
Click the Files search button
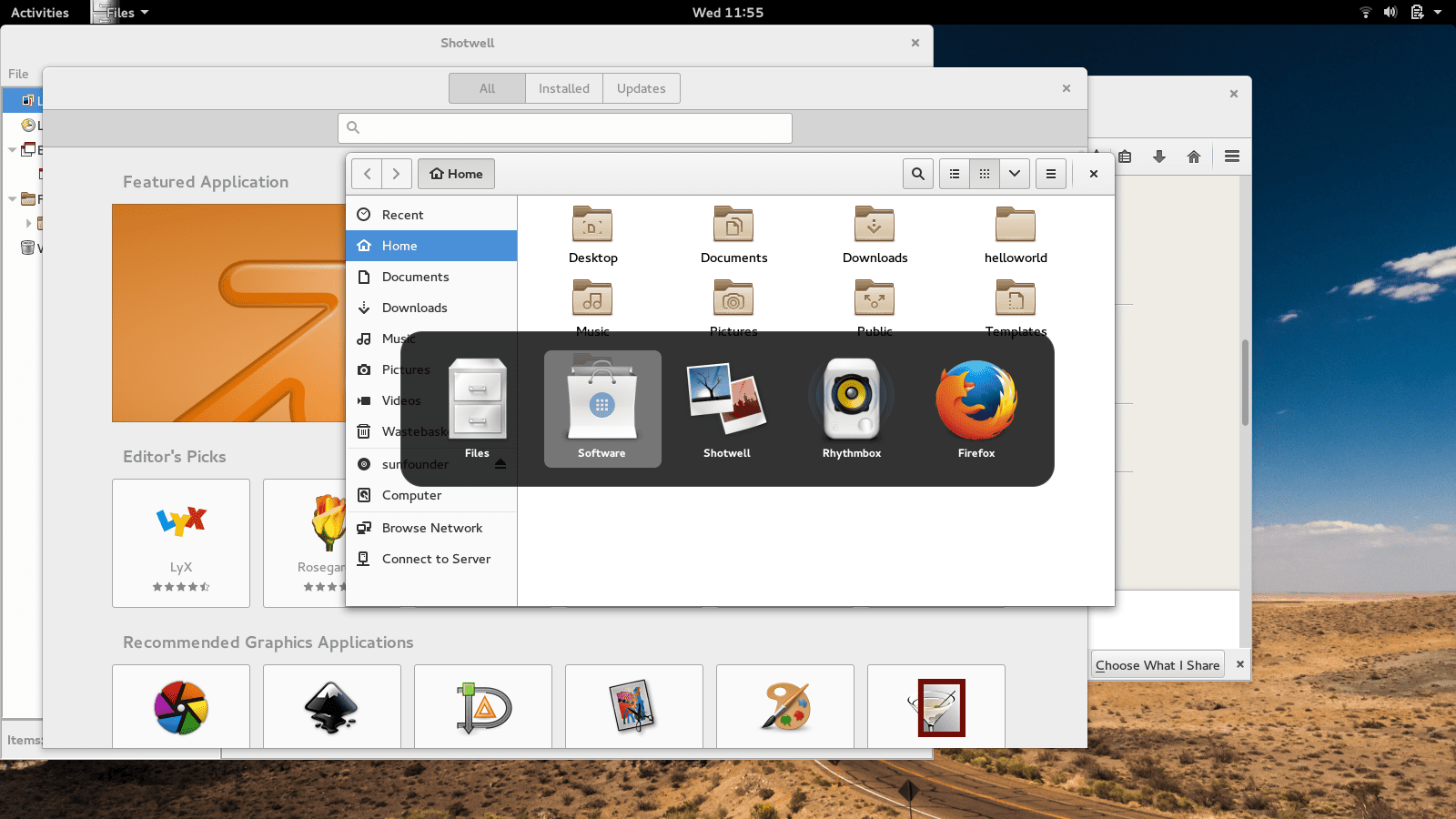(x=918, y=174)
